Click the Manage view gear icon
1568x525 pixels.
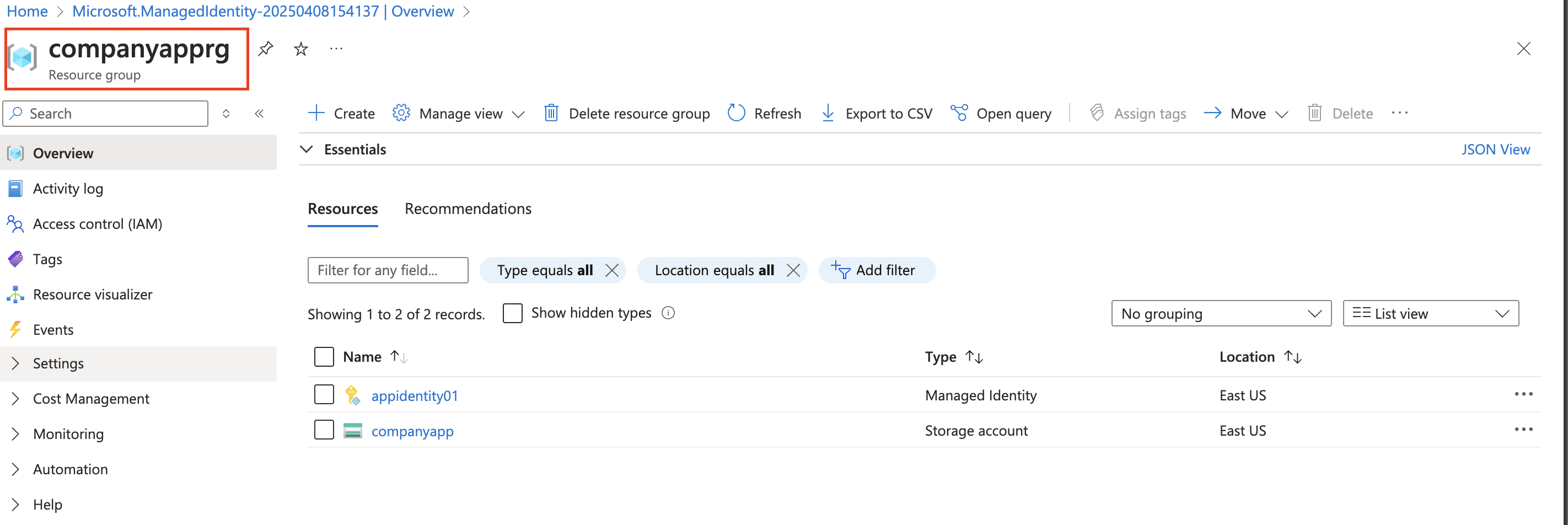point(400,113)
